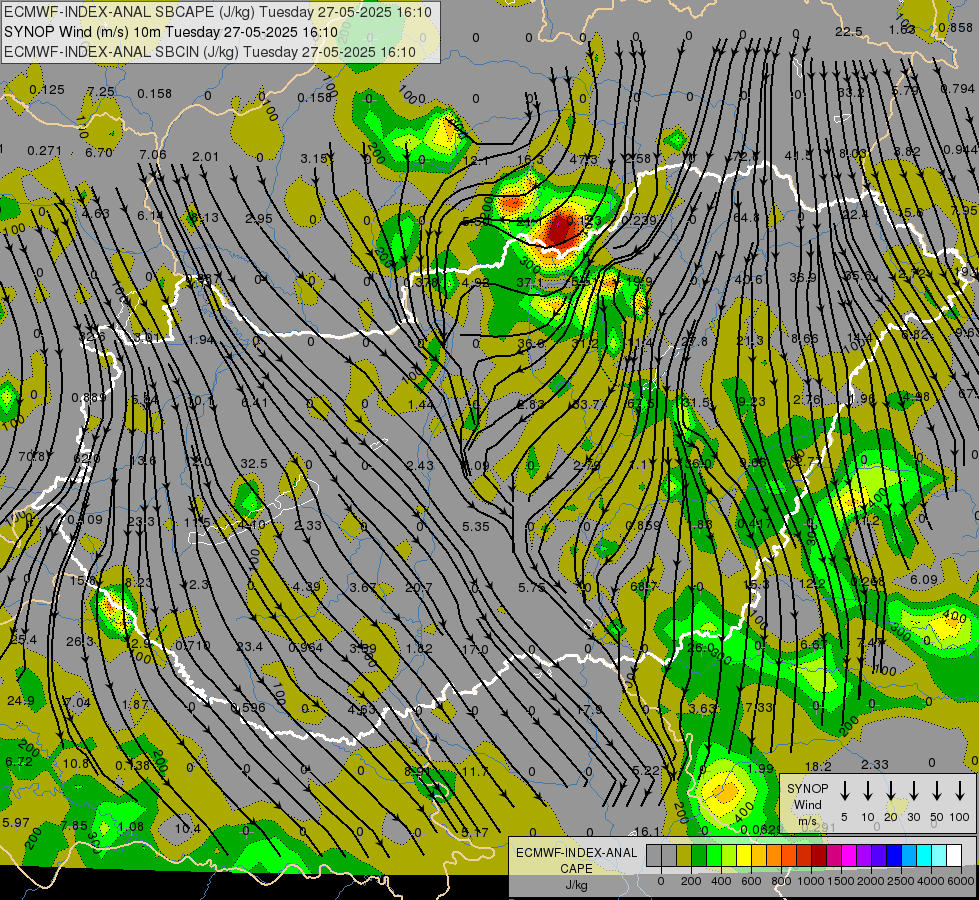Pick the orange swatch left of 800 tick

point(774,855)
